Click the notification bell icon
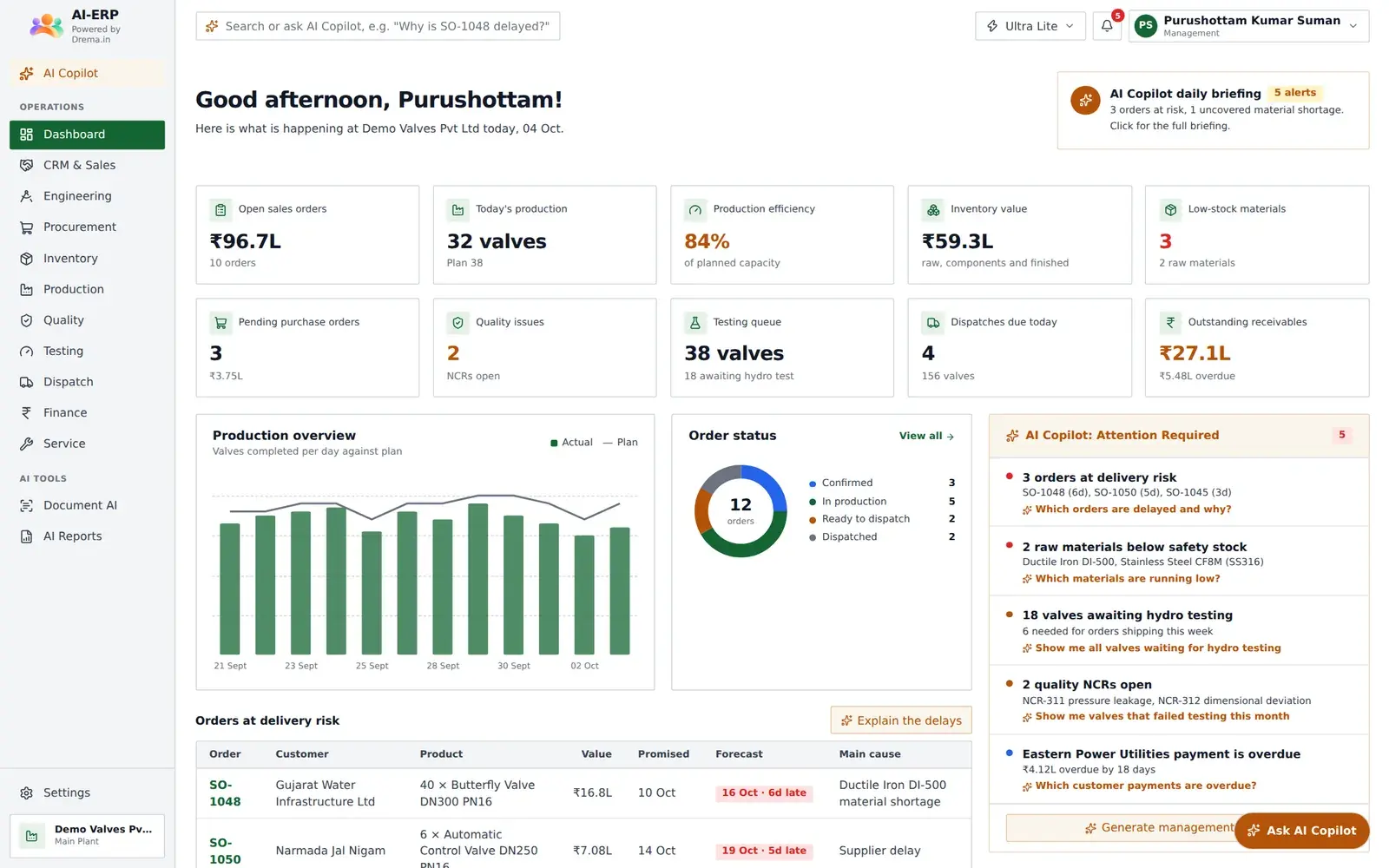The width and height of the screenshot is (1389, 868). 1107,26
